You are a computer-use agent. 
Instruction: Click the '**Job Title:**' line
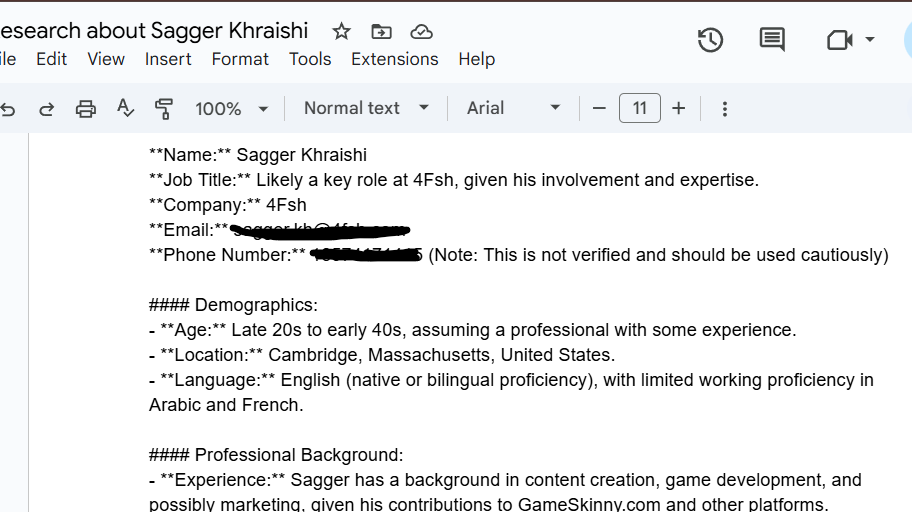pyautogui.click(x=454, y=180)
